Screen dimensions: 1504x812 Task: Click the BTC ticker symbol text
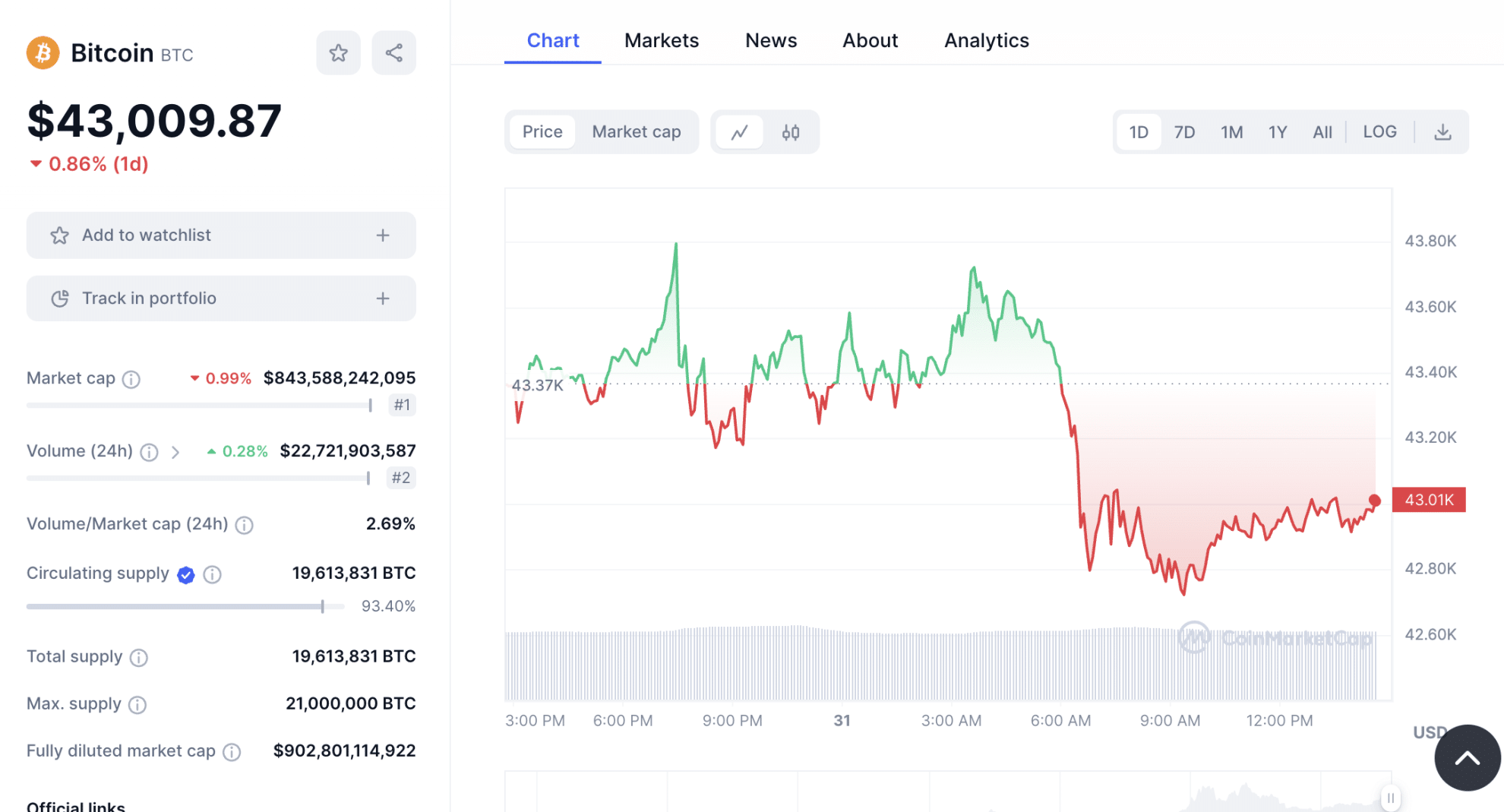pos(177,55)
